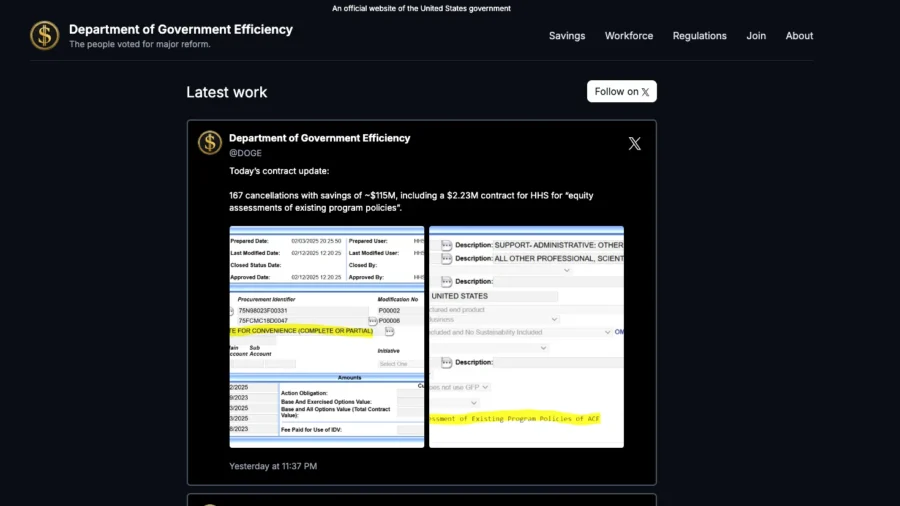Click the 'Yesterday at 11:37 PM' timestamp
This screenshot has height=506, width=900.
[x=273, y=466]
